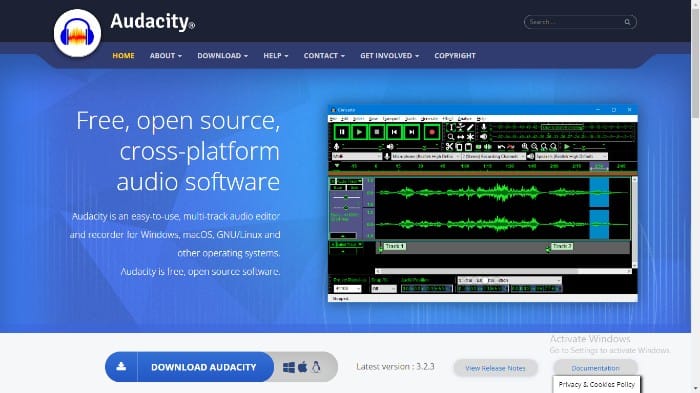Click the green Play button in the Audacity screenshot
The height and width of the screenshot is (393, 700).
coord(359,132)
